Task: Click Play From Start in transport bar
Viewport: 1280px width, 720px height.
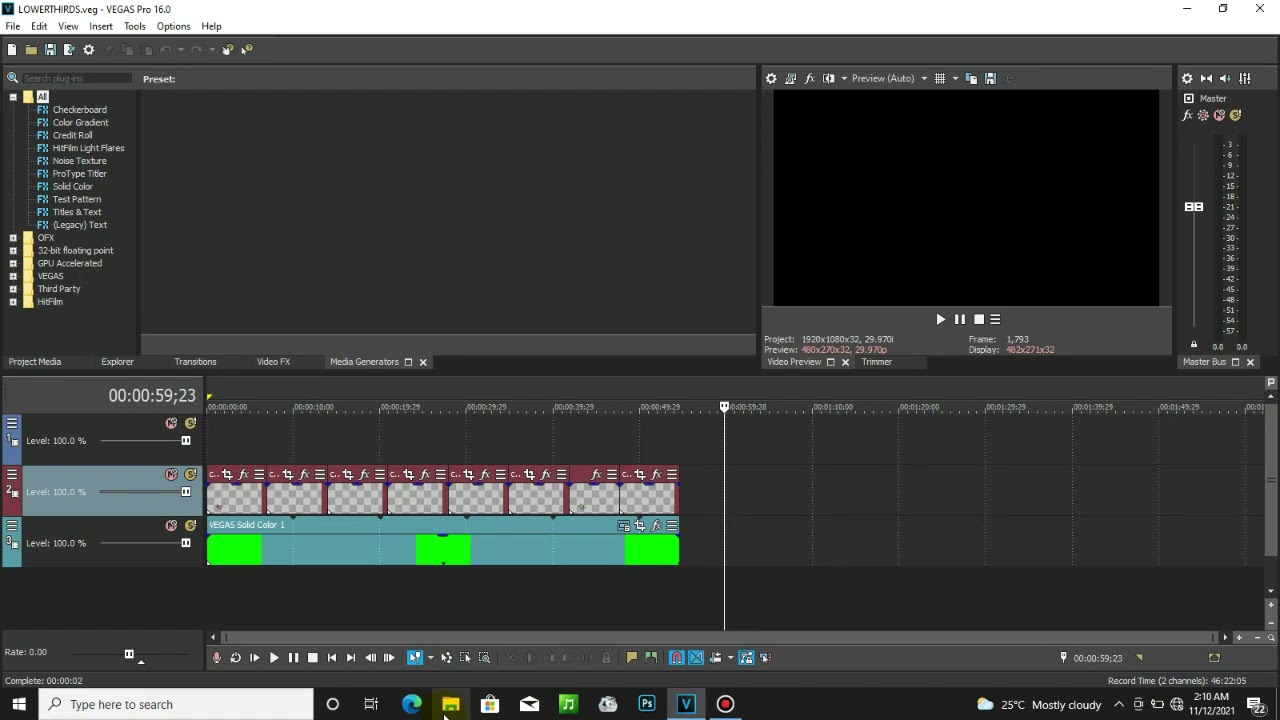Action: click(x=254, y=657)
